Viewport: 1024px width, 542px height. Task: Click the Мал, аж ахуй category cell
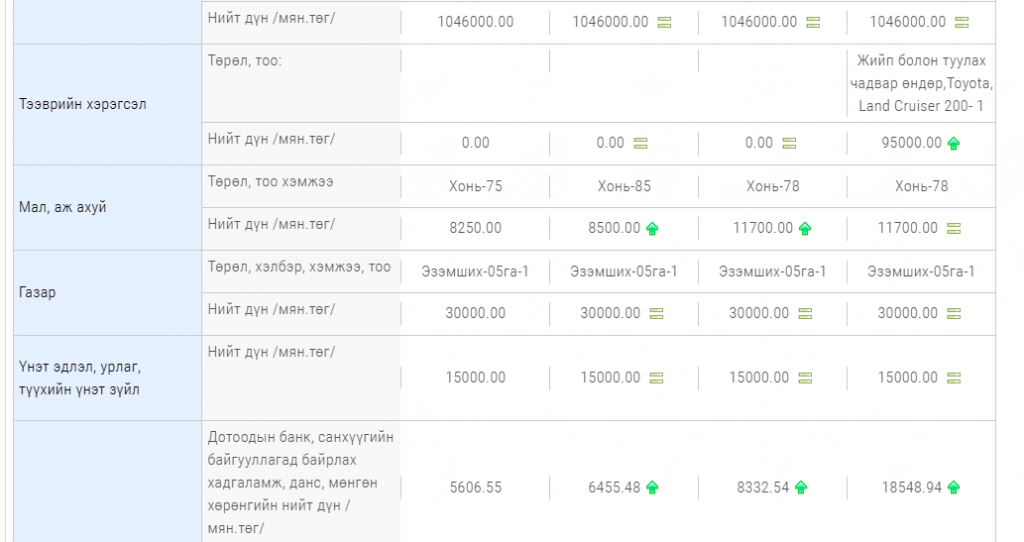[x=62, y=207]
